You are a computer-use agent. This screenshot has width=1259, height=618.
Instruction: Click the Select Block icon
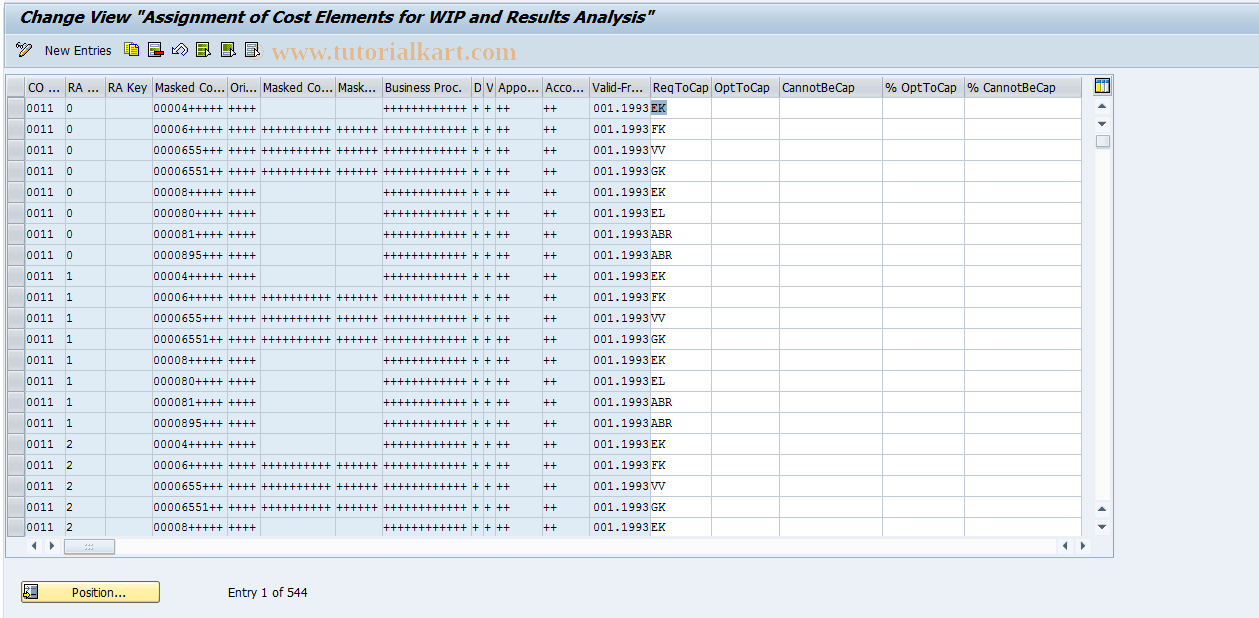click(x=226, y=50)
